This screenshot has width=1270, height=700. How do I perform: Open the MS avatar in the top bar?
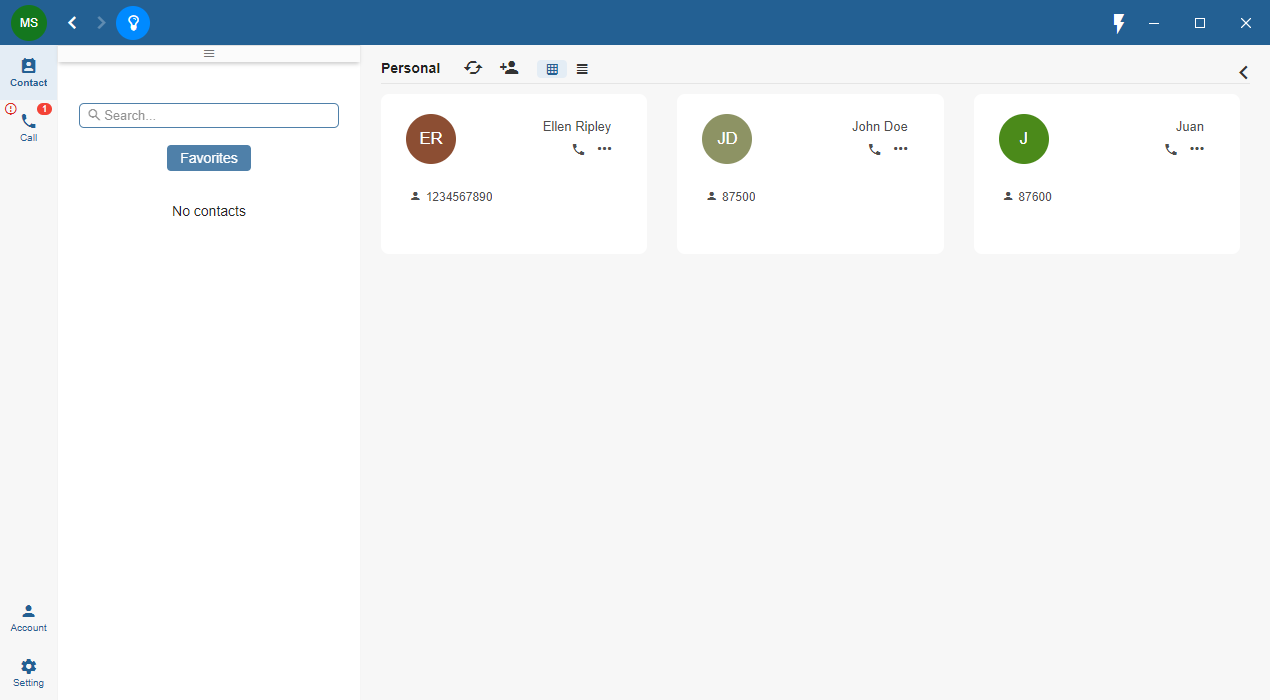pyautogui.click(x=28, y=22)
